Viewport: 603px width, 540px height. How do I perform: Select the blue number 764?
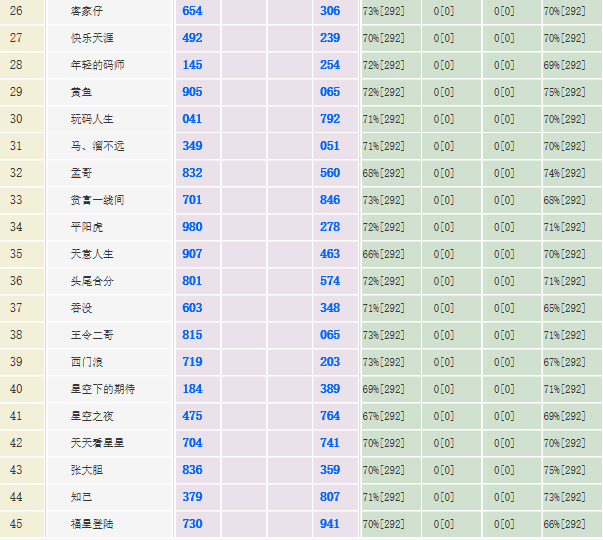330,416
